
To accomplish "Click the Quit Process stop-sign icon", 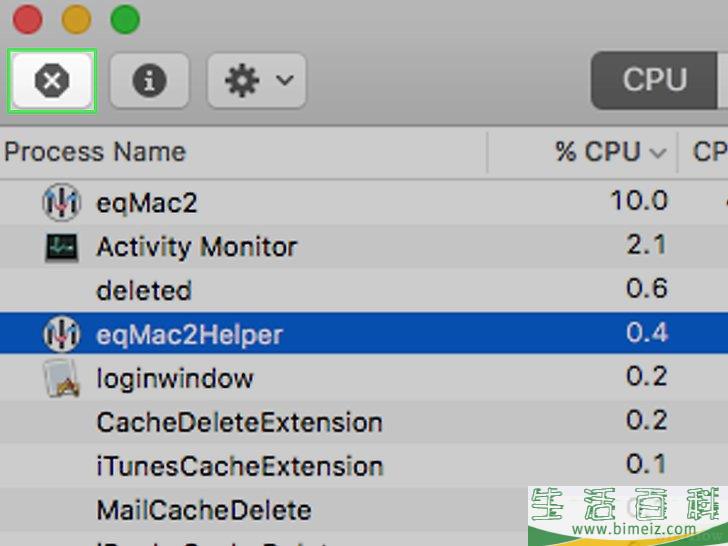I will pyautogui.click(x=52, y=81).
